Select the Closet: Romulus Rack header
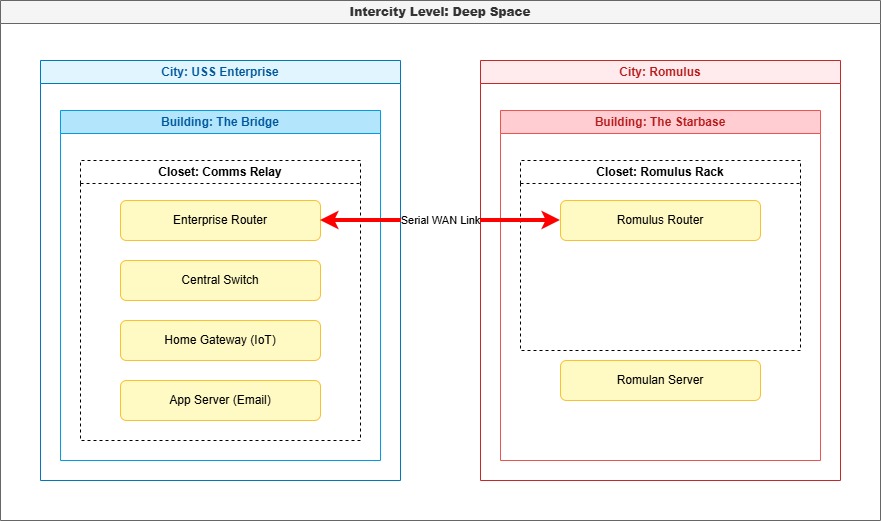 pos(660,172)
